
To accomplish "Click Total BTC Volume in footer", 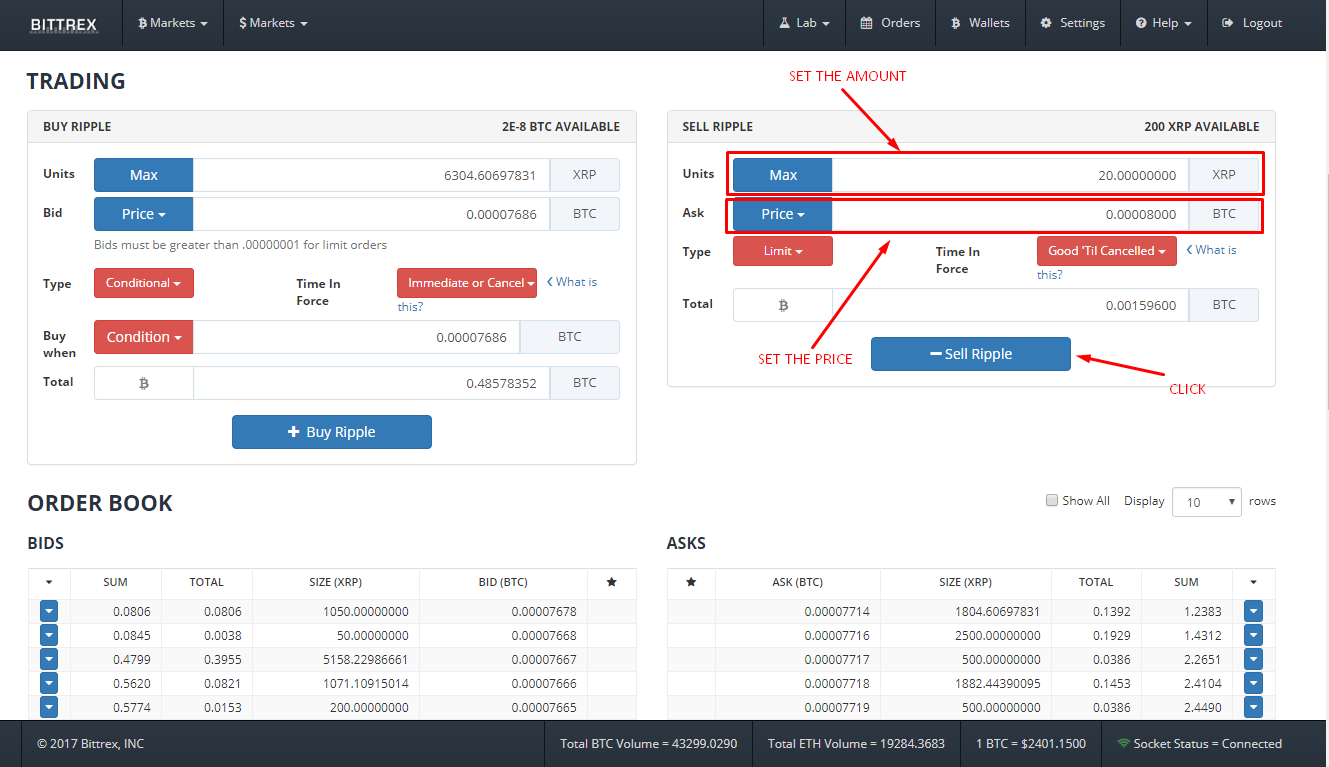I will point(649,744).
